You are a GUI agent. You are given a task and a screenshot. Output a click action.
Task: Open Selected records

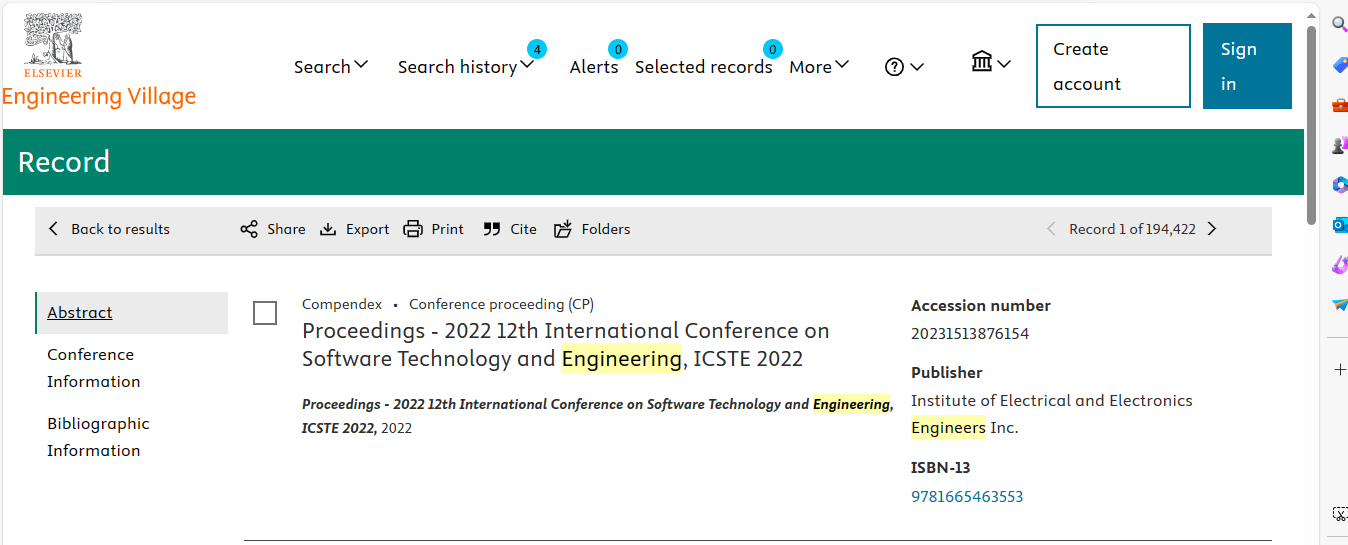point(704,66)
